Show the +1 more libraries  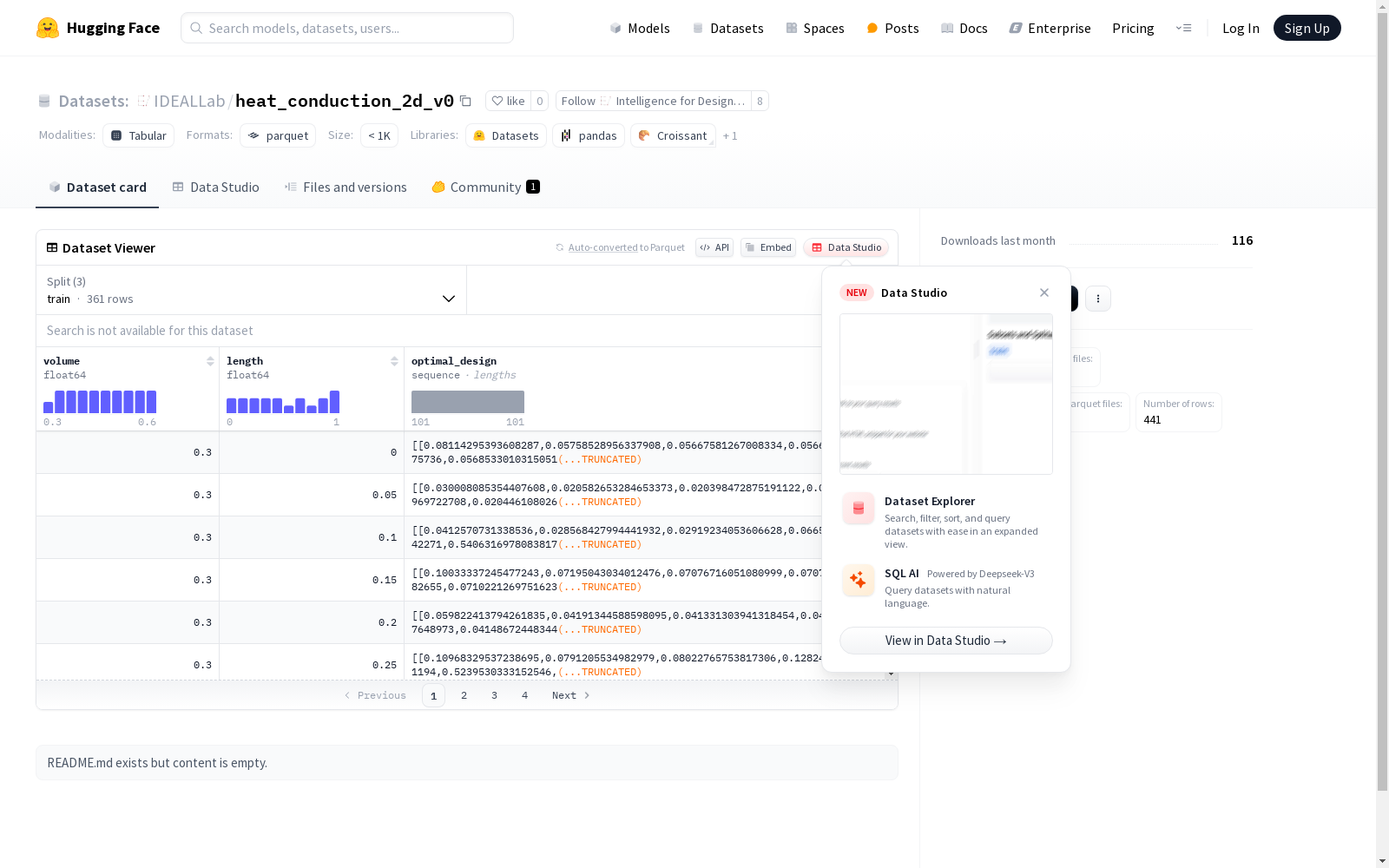pos(730,135)
